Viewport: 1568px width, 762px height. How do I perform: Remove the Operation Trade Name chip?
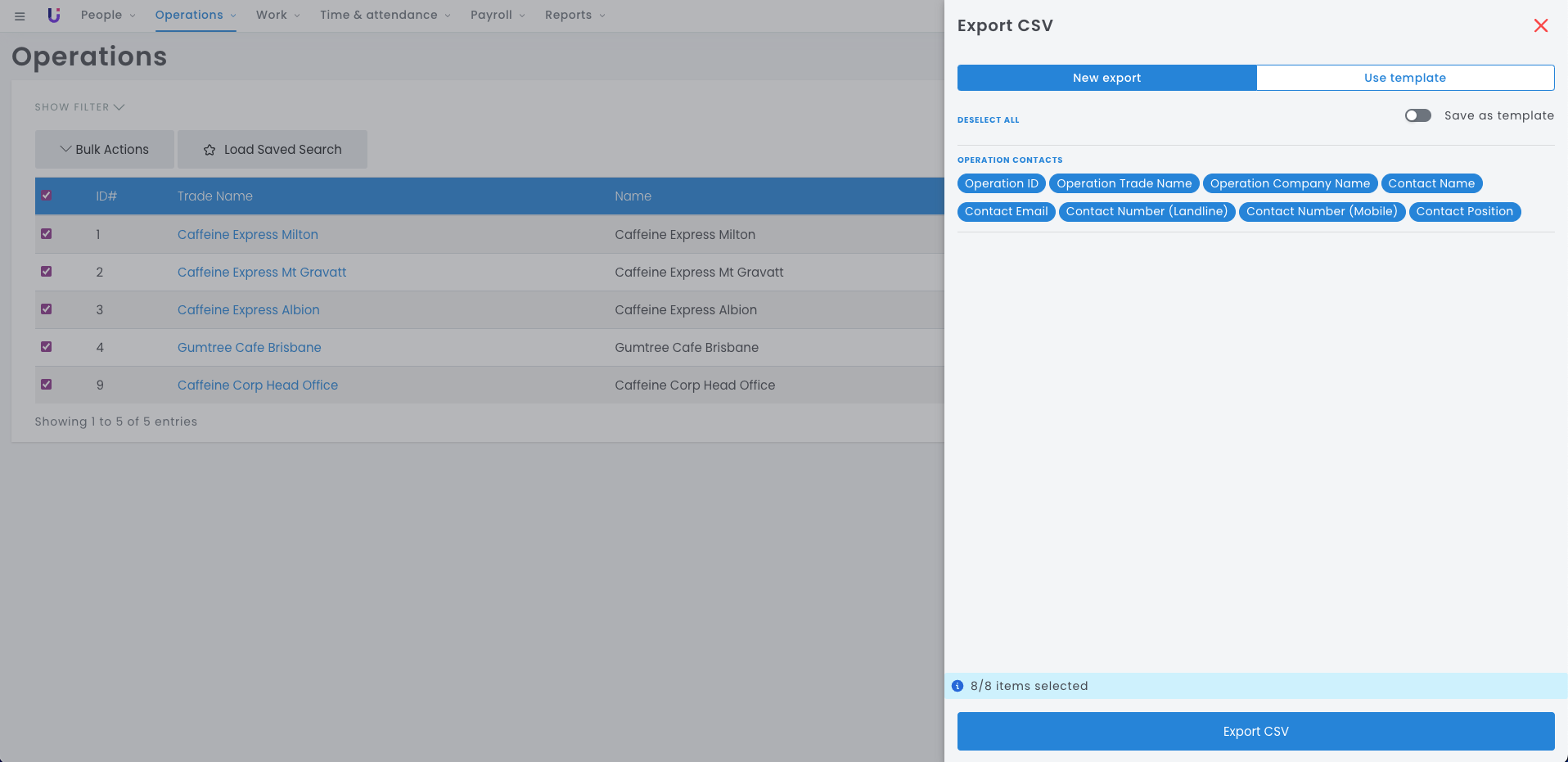pyautogui.click(x=1124, y=184)
